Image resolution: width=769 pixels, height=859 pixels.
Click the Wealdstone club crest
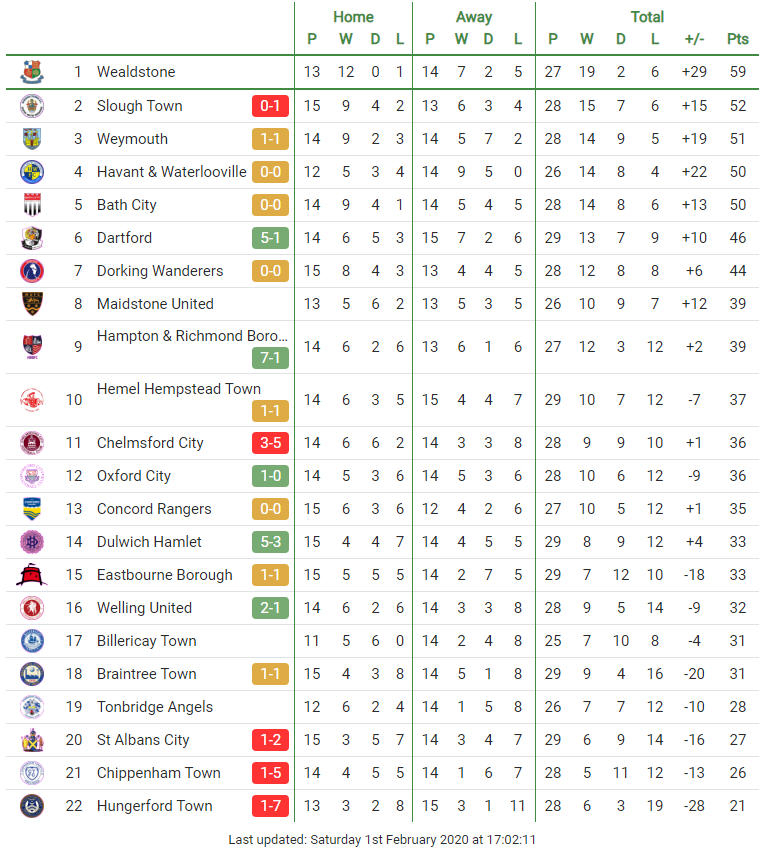[x=32, y=72]
